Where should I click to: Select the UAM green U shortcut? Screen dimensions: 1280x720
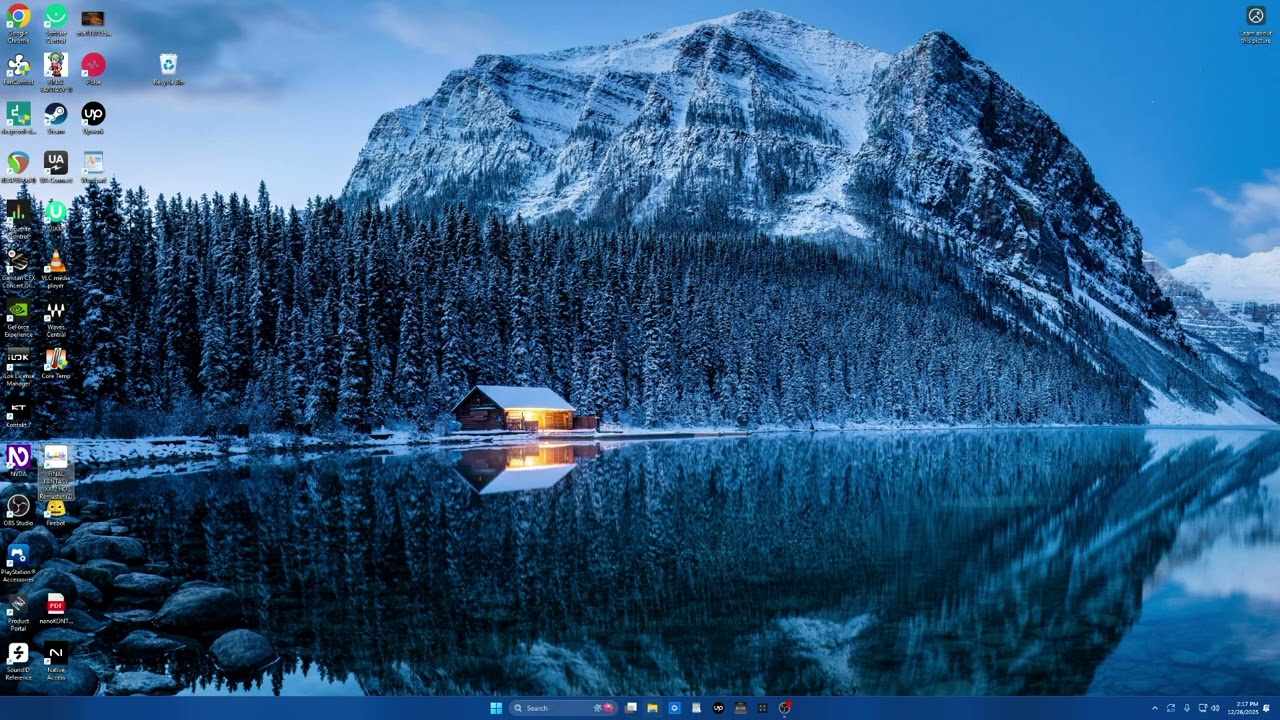point(56,214)
